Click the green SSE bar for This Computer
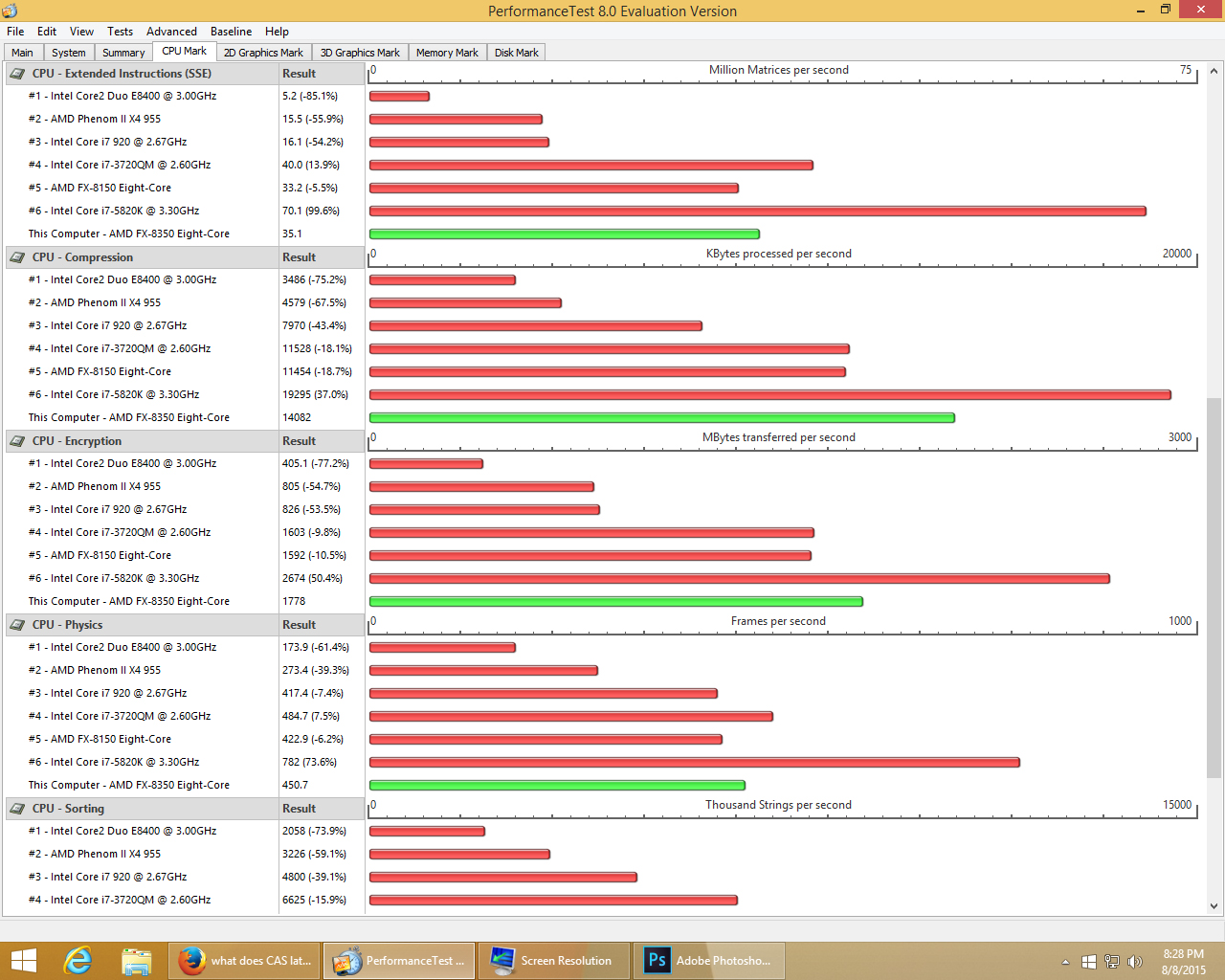 pos(565,234)
